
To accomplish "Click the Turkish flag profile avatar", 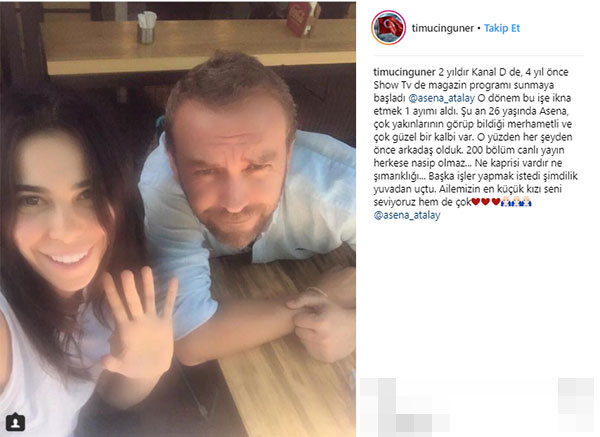I will pyautogui.click(x=388, y=28).
